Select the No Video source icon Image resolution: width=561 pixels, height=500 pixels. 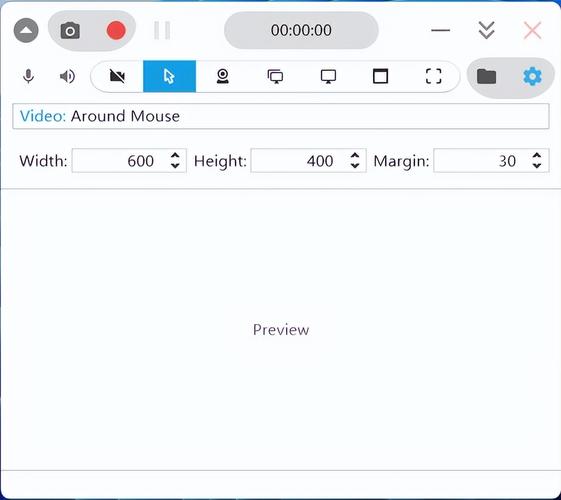[117, 76]
